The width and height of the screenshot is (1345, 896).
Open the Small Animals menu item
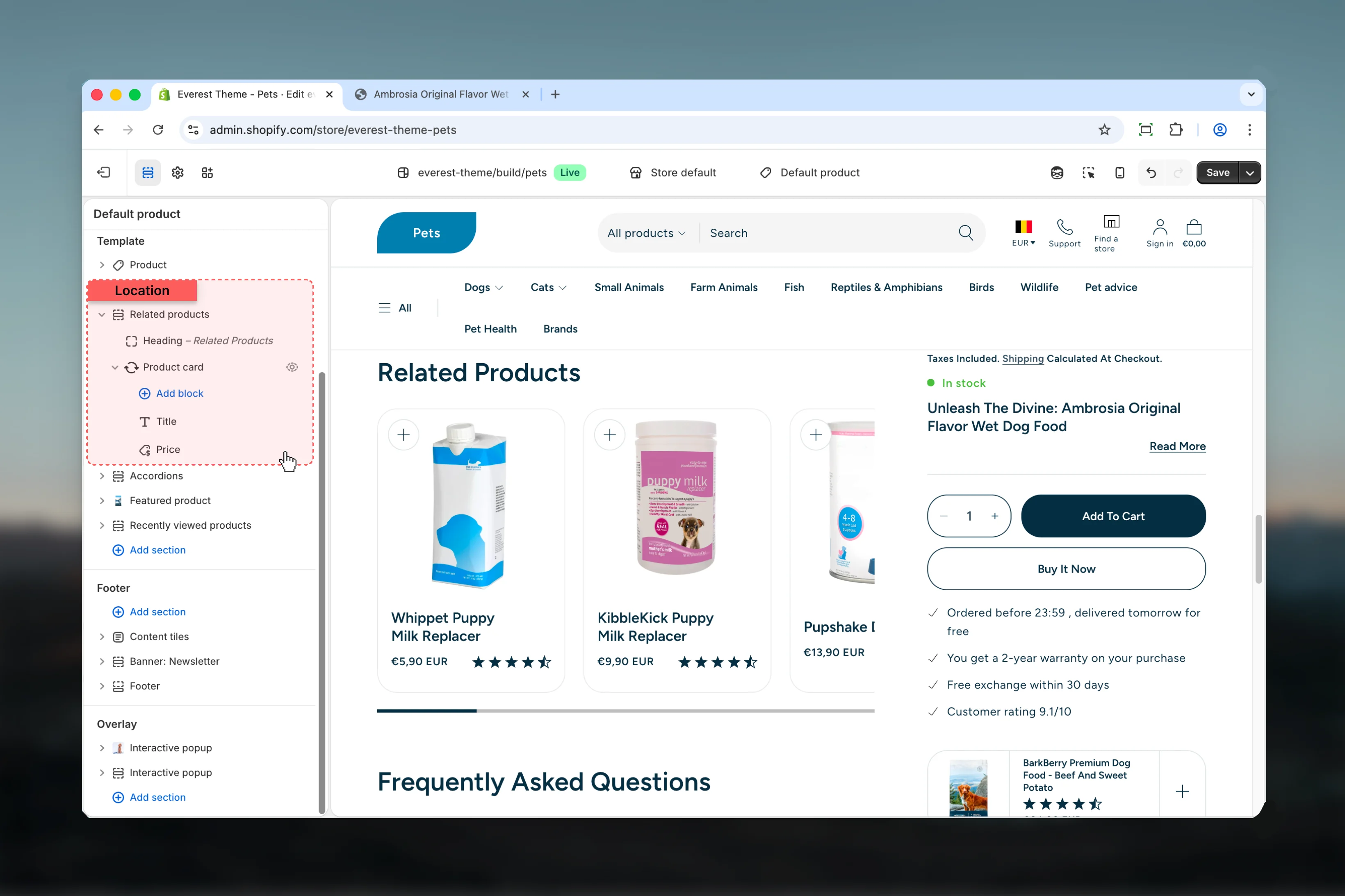click(629, 287)
